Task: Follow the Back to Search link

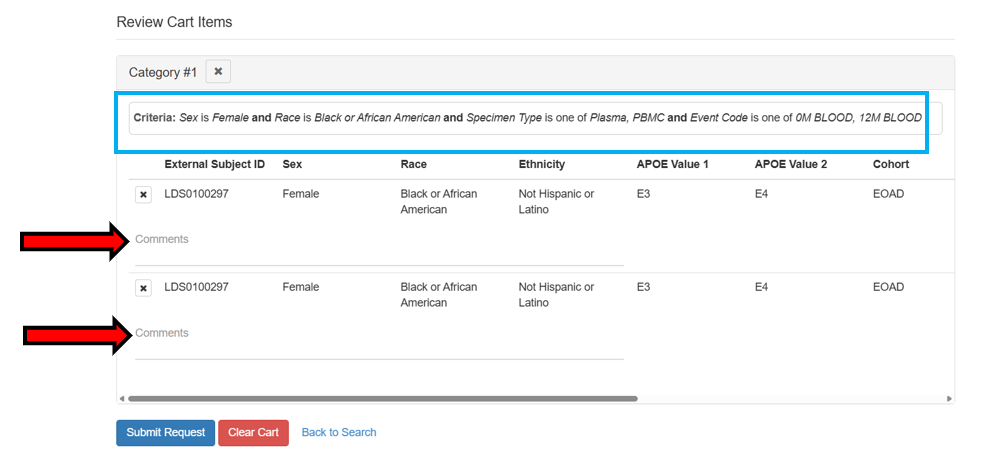Action: click(x=339, y=432)
